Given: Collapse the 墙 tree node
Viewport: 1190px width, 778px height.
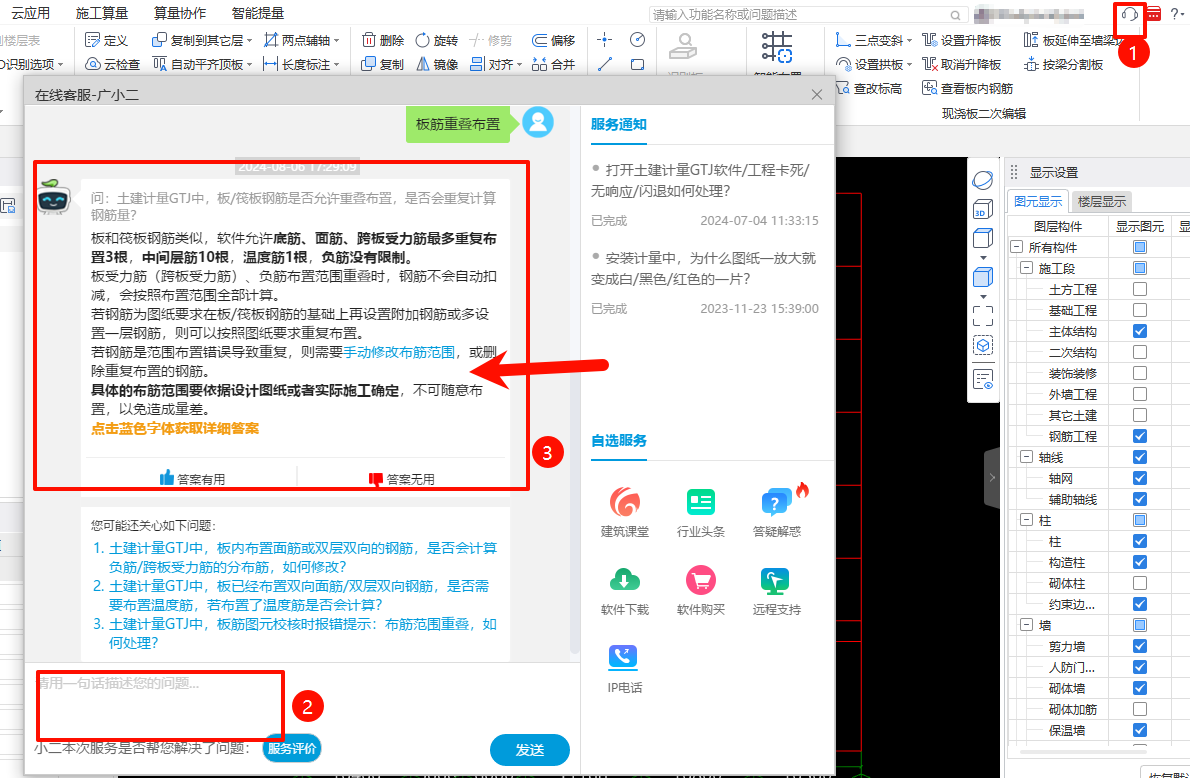Looking at the screenshot, I should pos(1026,625).
